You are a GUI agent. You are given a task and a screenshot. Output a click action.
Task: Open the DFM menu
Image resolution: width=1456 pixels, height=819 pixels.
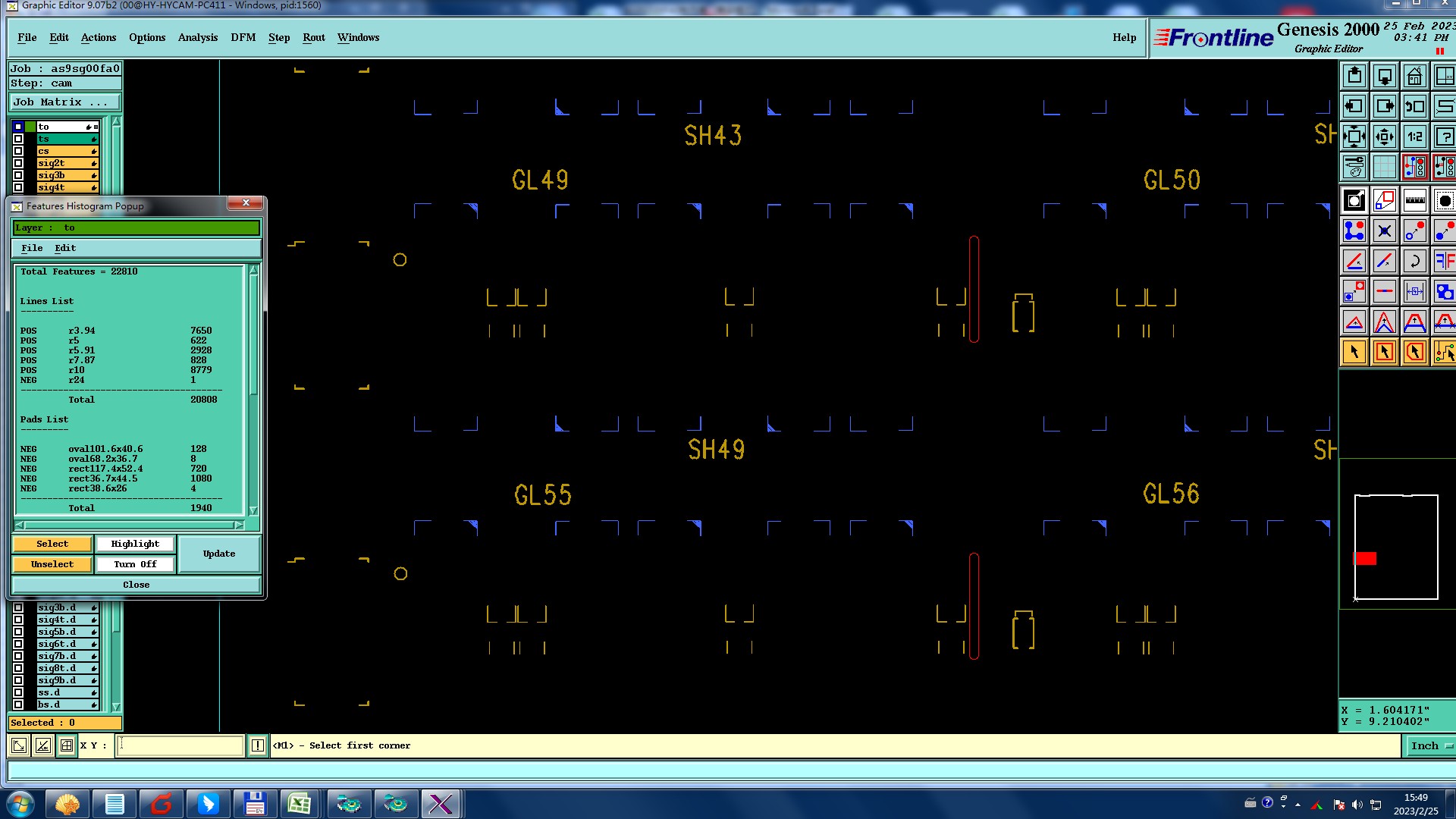243,37
